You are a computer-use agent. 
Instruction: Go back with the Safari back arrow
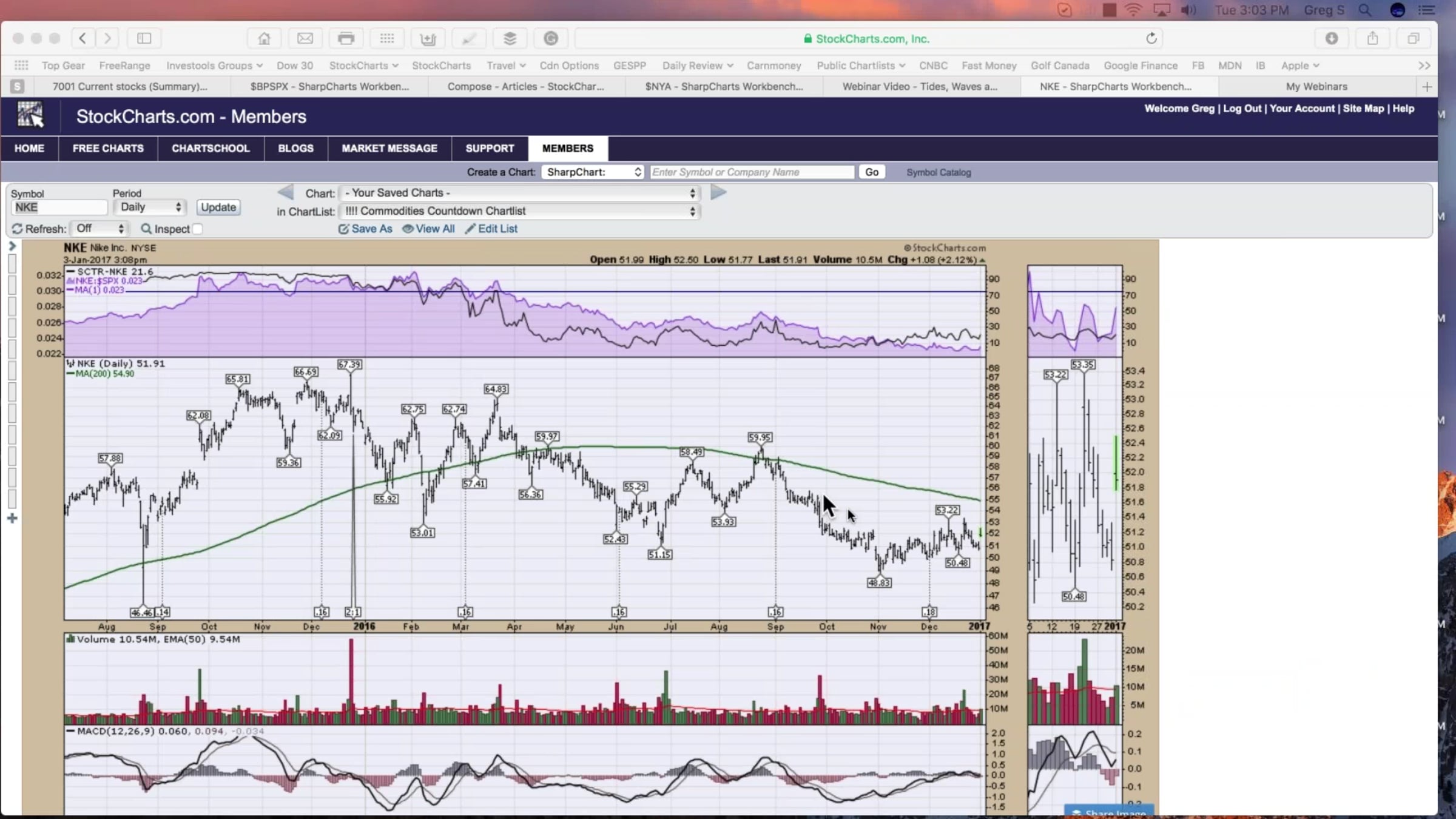tap(83, 38)
